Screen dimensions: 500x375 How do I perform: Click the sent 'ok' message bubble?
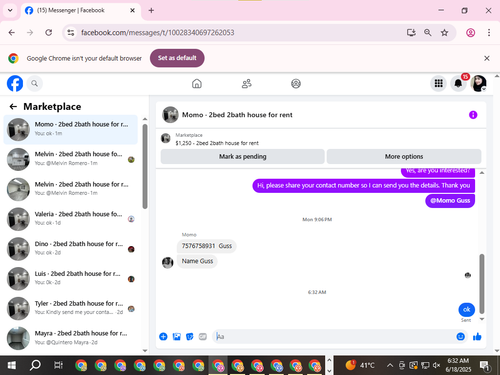[x=466, y=310]
